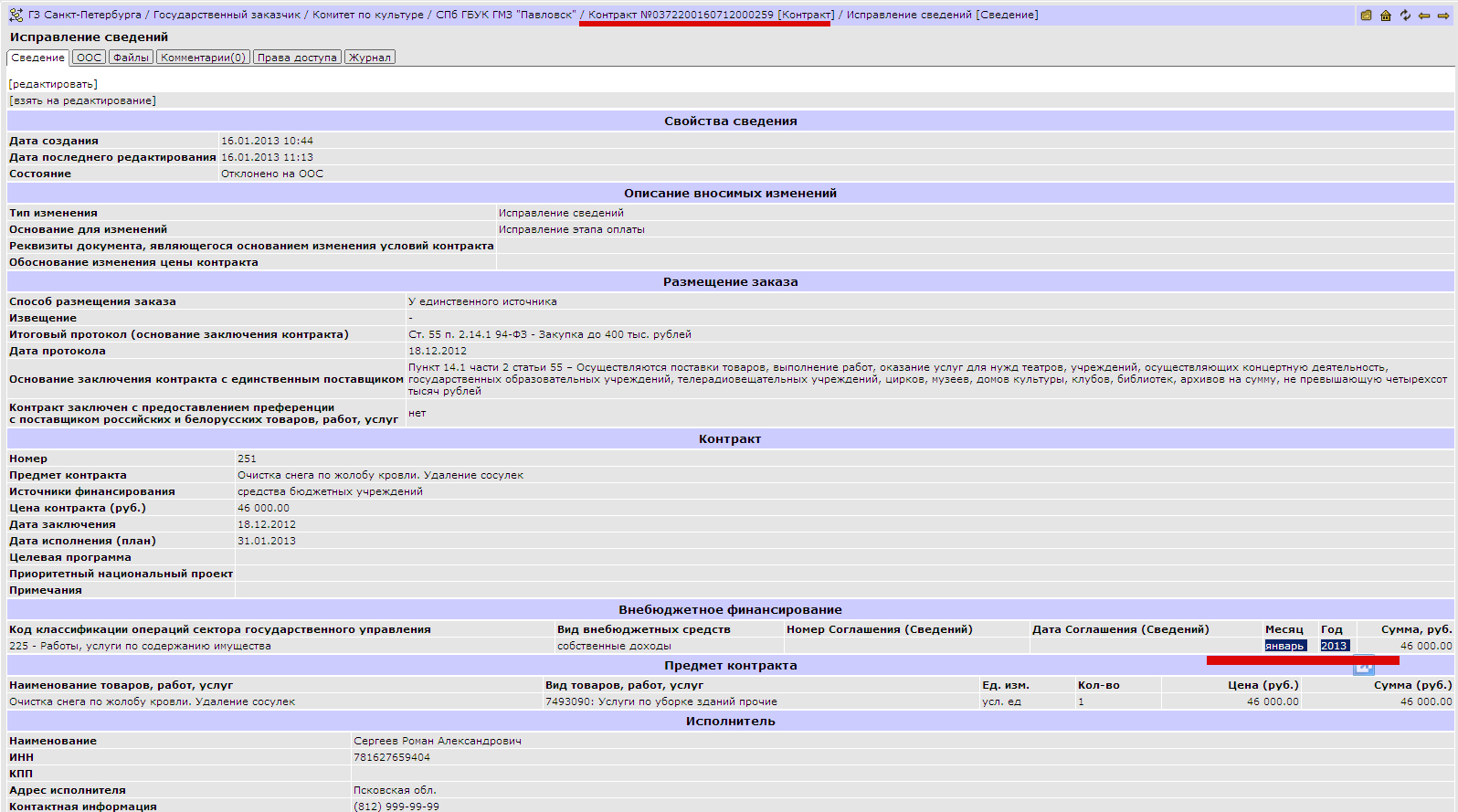Open the ООС tab
Viewport: 1458px width, 812px height.
pos(89,58)
